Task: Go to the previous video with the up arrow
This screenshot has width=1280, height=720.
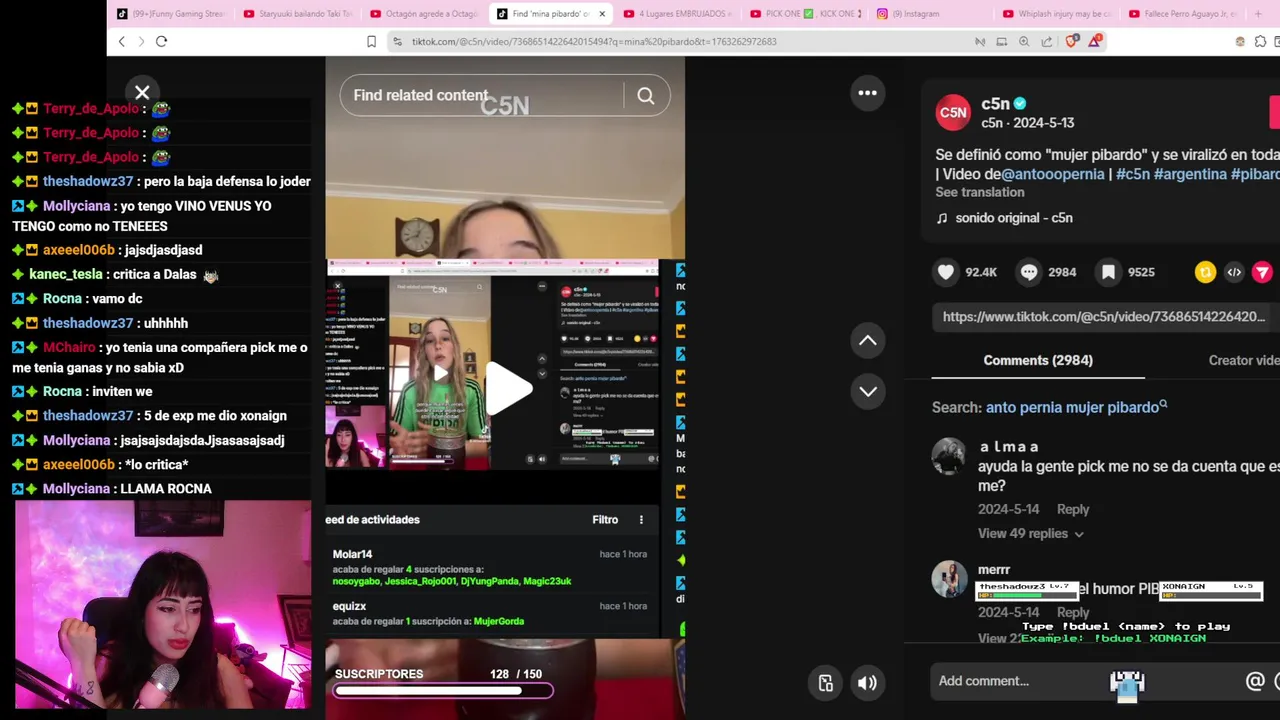Action: click(x=867, y=341)
